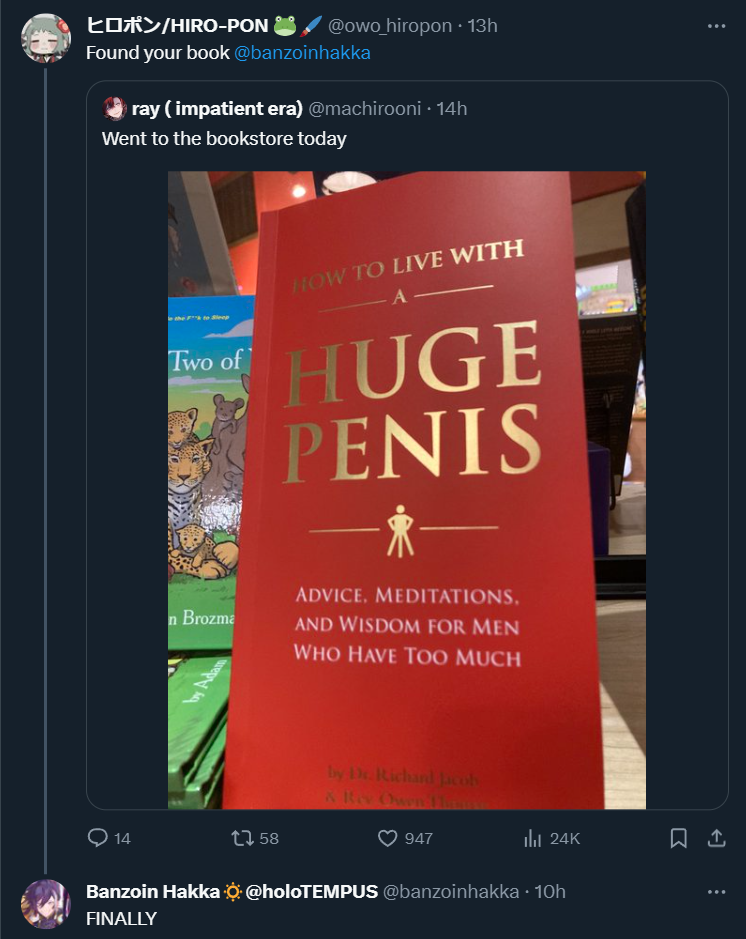
Task: Like the Found your book tweet
Action: click(388, 838)
